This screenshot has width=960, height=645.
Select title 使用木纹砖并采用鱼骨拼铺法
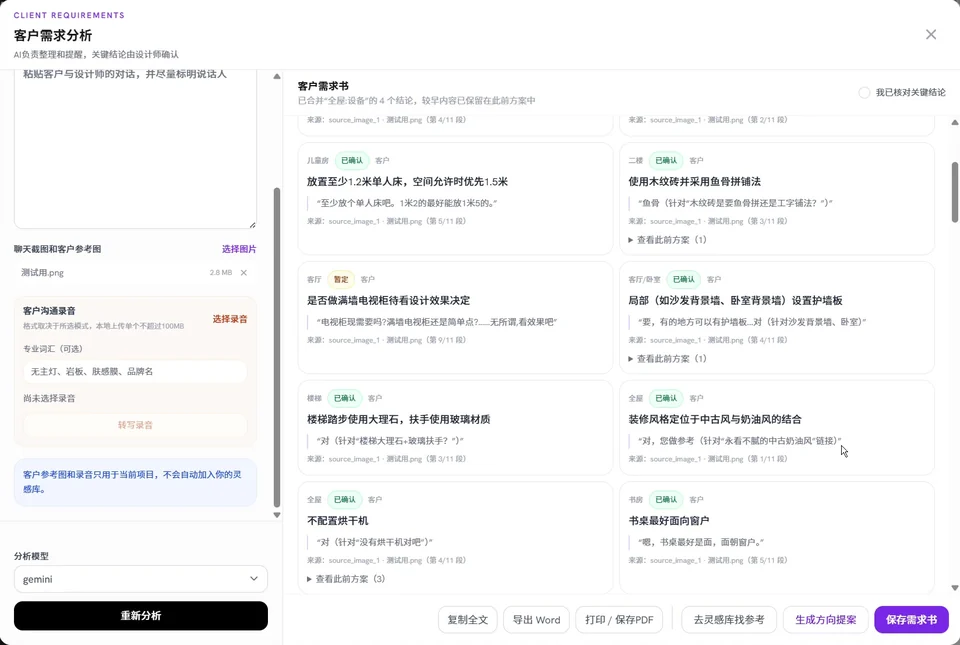pyautogui.click(x=694, y=182)
